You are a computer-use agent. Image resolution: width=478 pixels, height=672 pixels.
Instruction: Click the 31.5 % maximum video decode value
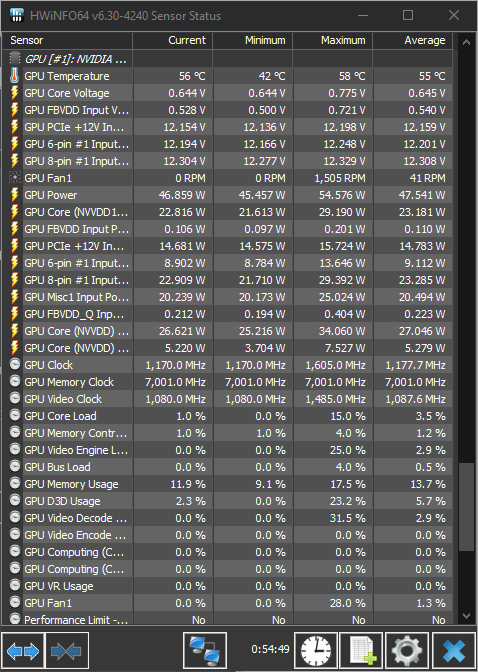tap(348, 518)
